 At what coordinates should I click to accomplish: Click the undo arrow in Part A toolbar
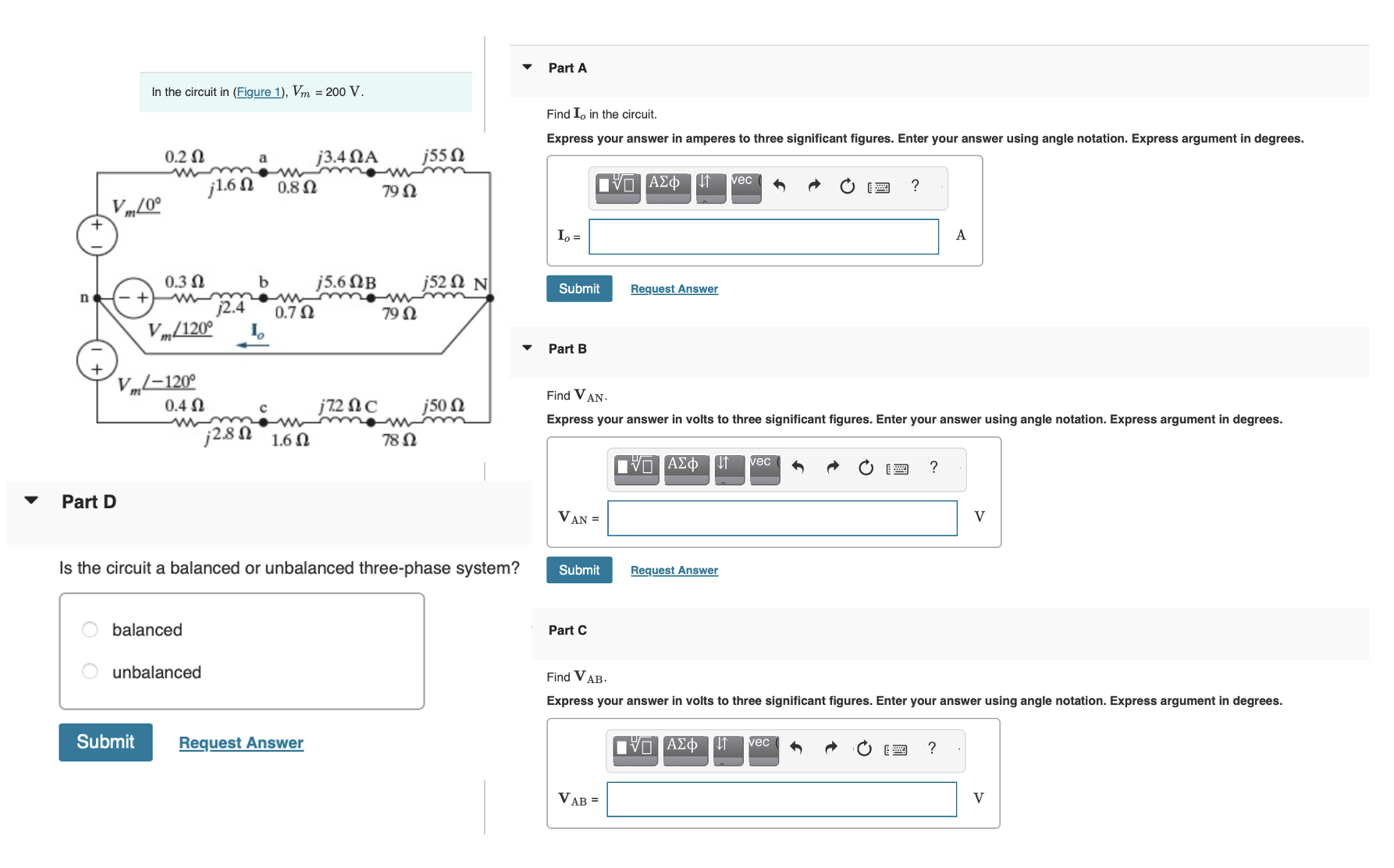click(x=780, y=187)
